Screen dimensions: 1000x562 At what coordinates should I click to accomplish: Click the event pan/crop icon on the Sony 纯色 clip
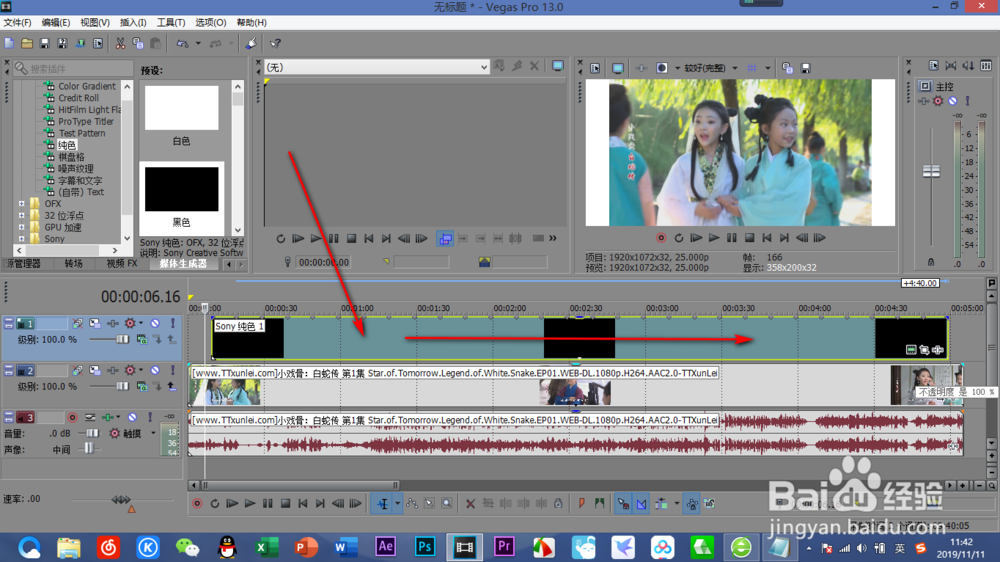tap(924, 350)
